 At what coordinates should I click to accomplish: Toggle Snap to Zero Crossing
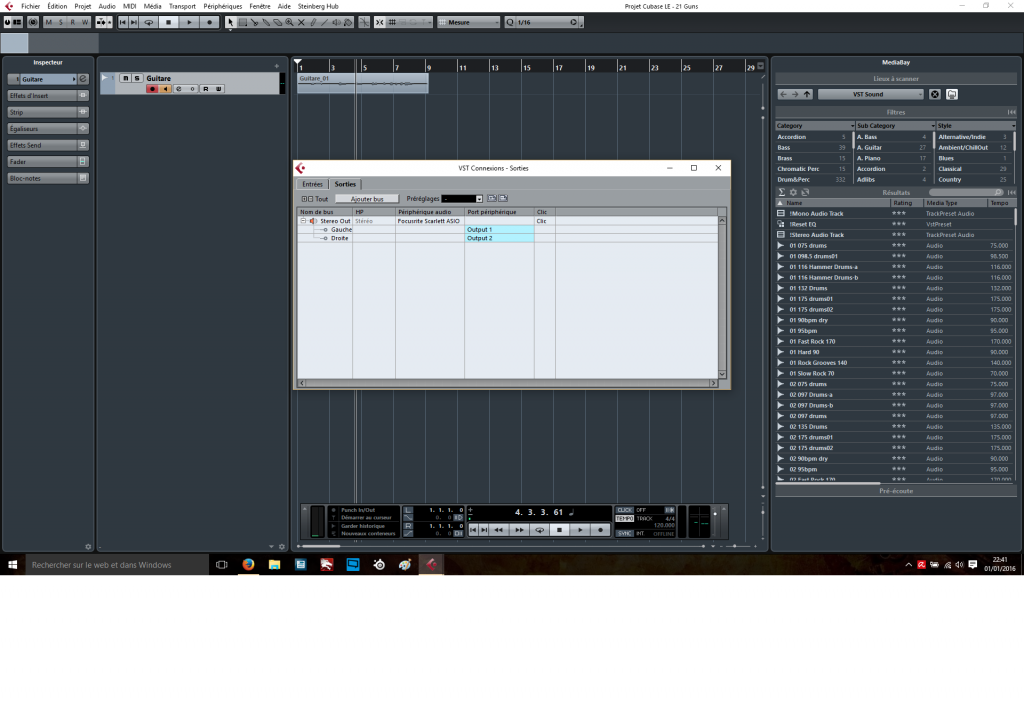point(364,22)
